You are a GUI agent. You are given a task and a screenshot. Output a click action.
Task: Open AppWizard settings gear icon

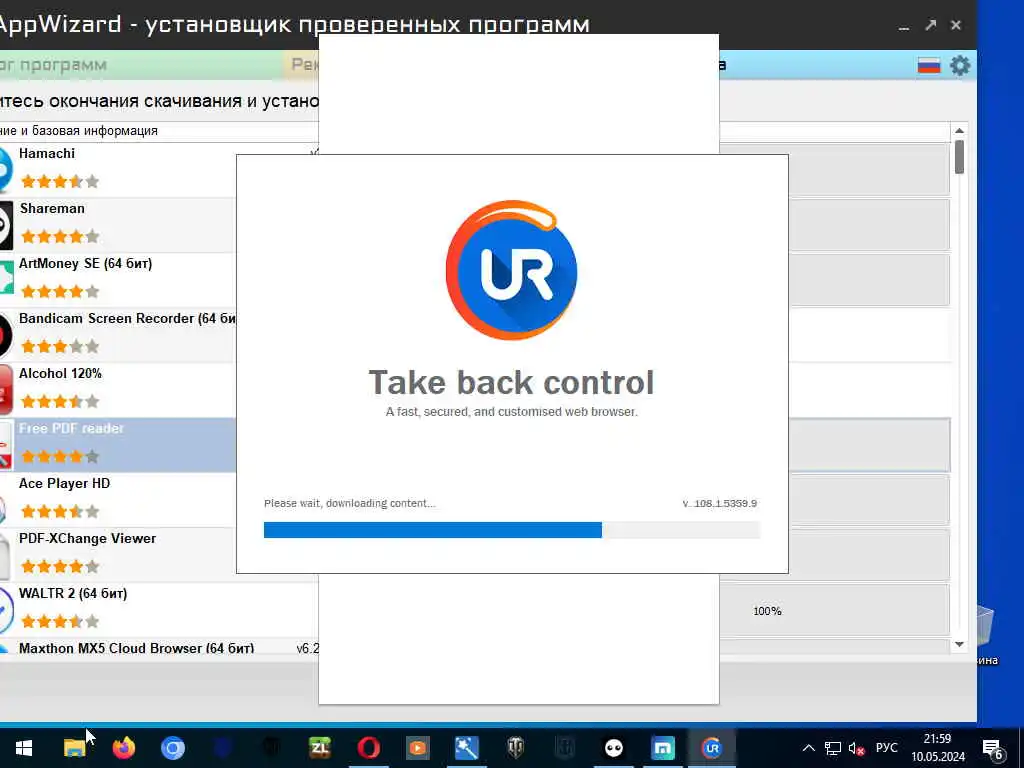pos(960,65)
